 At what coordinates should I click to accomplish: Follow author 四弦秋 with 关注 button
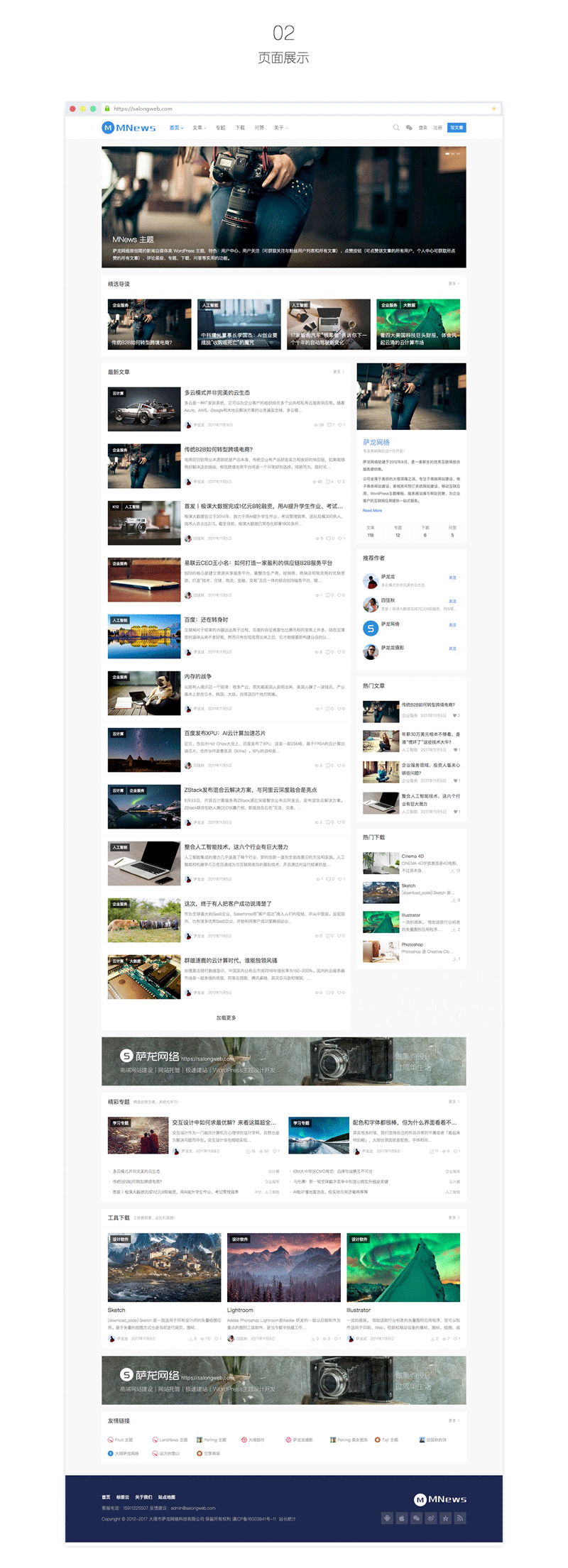[x=452, y=601]
